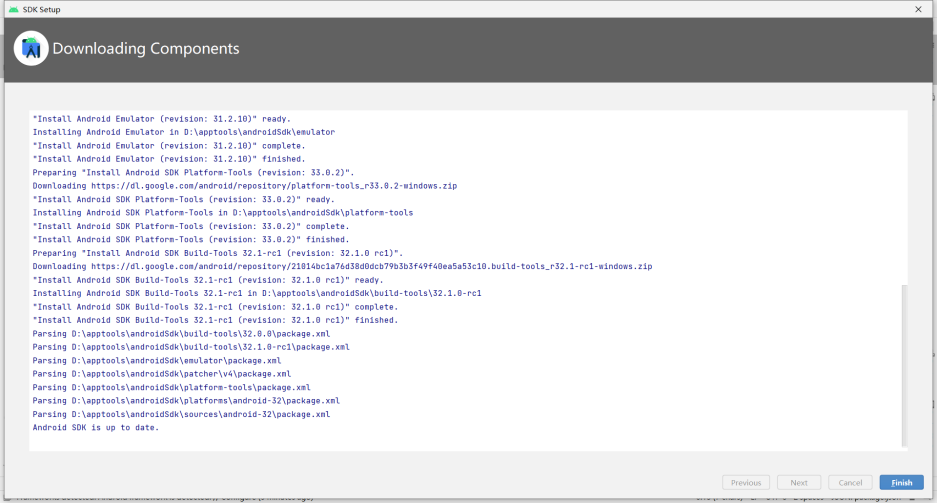This screenshot has width=937, height=503.
Task: Close the SDK Setup dialog
Action: tap(918, 9)
